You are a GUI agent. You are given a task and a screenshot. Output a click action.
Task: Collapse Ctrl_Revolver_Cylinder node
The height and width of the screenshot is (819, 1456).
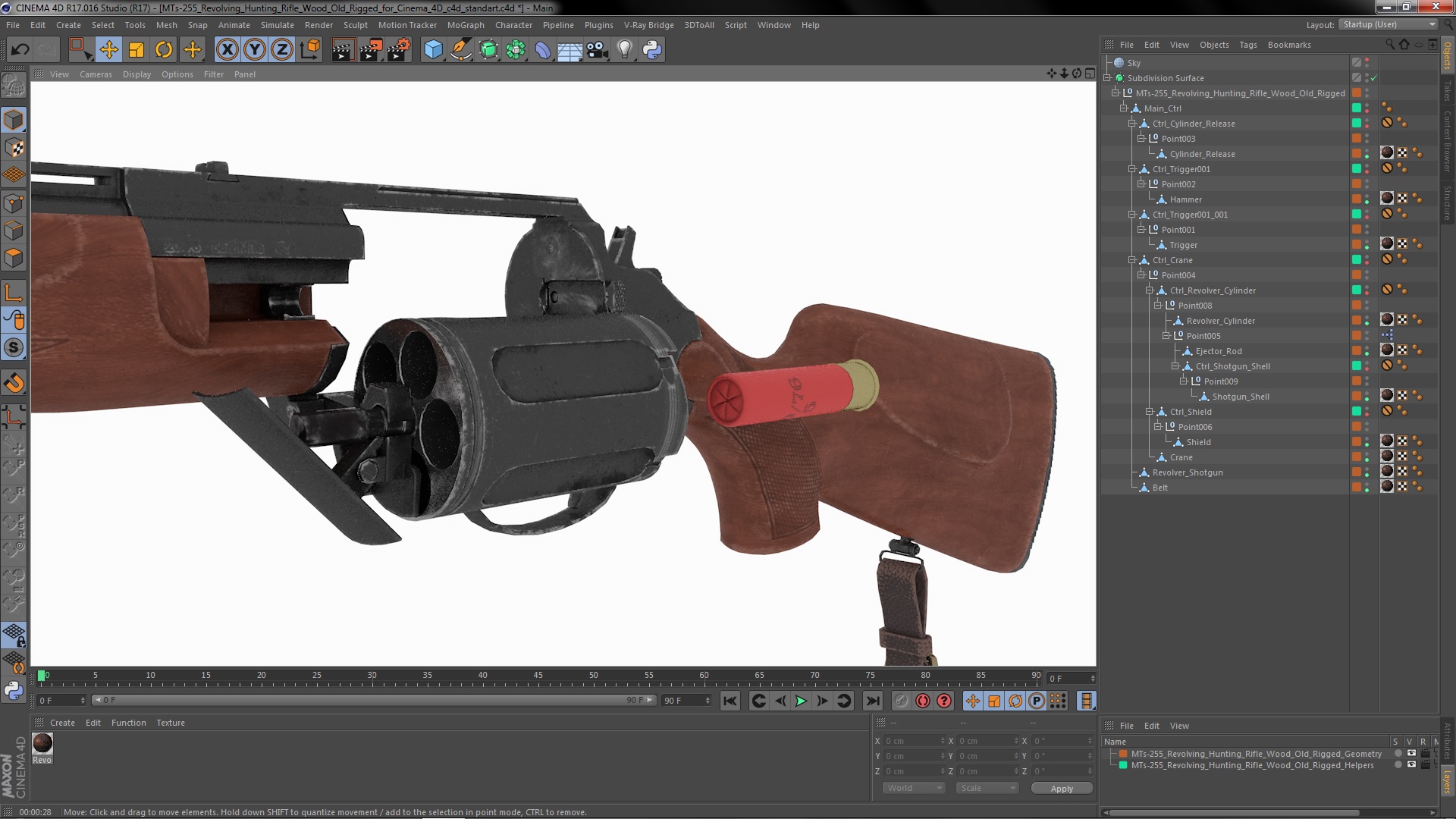(1150, 290)
